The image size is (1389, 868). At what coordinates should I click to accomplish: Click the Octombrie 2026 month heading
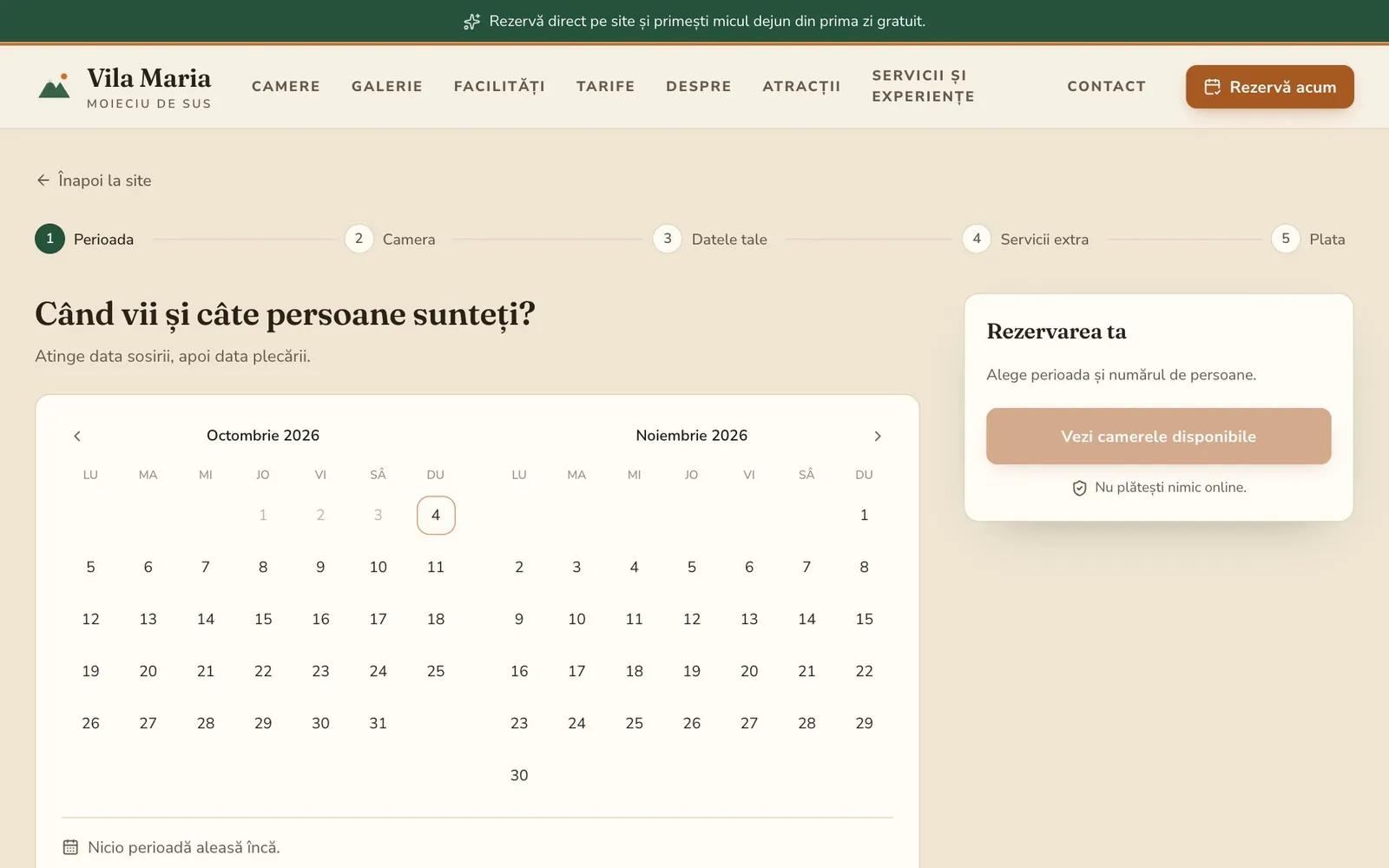[x=263, y=436]
